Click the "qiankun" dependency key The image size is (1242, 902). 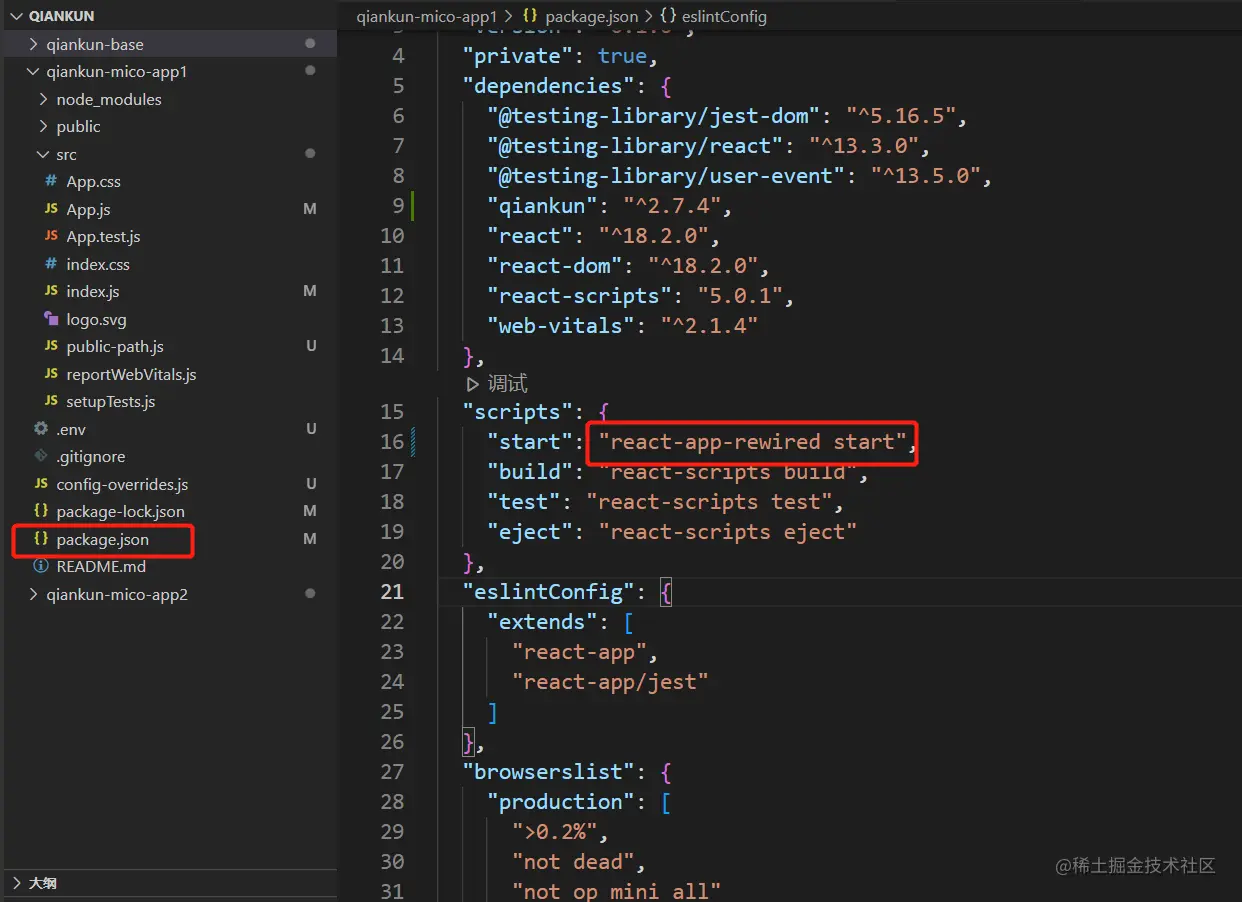point(542,206)
